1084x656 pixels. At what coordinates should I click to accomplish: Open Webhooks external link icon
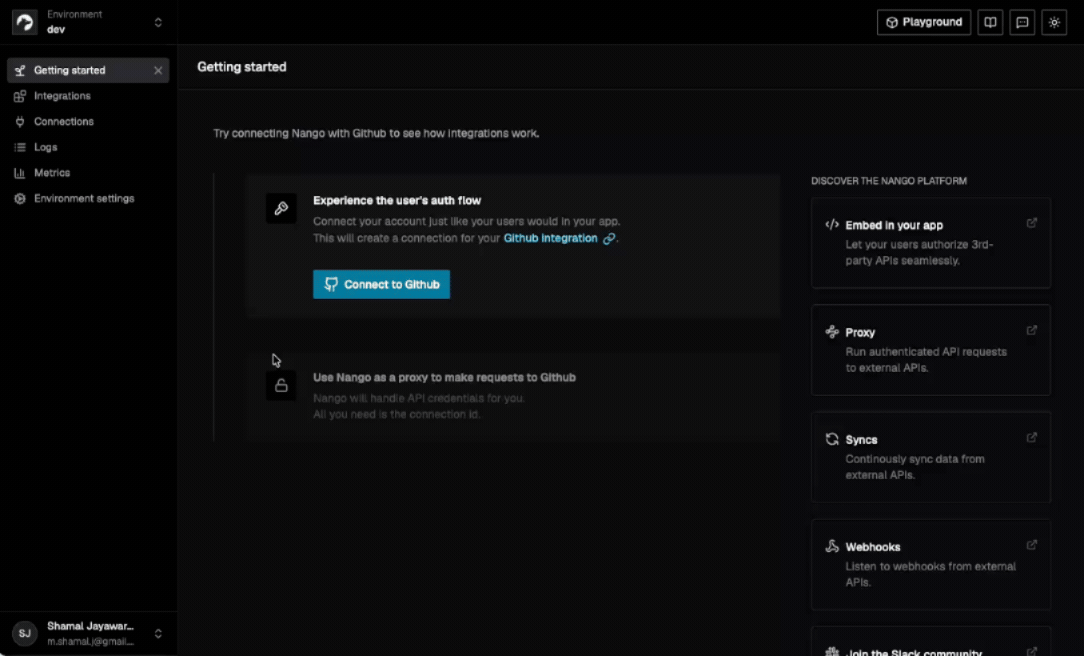tap(1031, 544)
